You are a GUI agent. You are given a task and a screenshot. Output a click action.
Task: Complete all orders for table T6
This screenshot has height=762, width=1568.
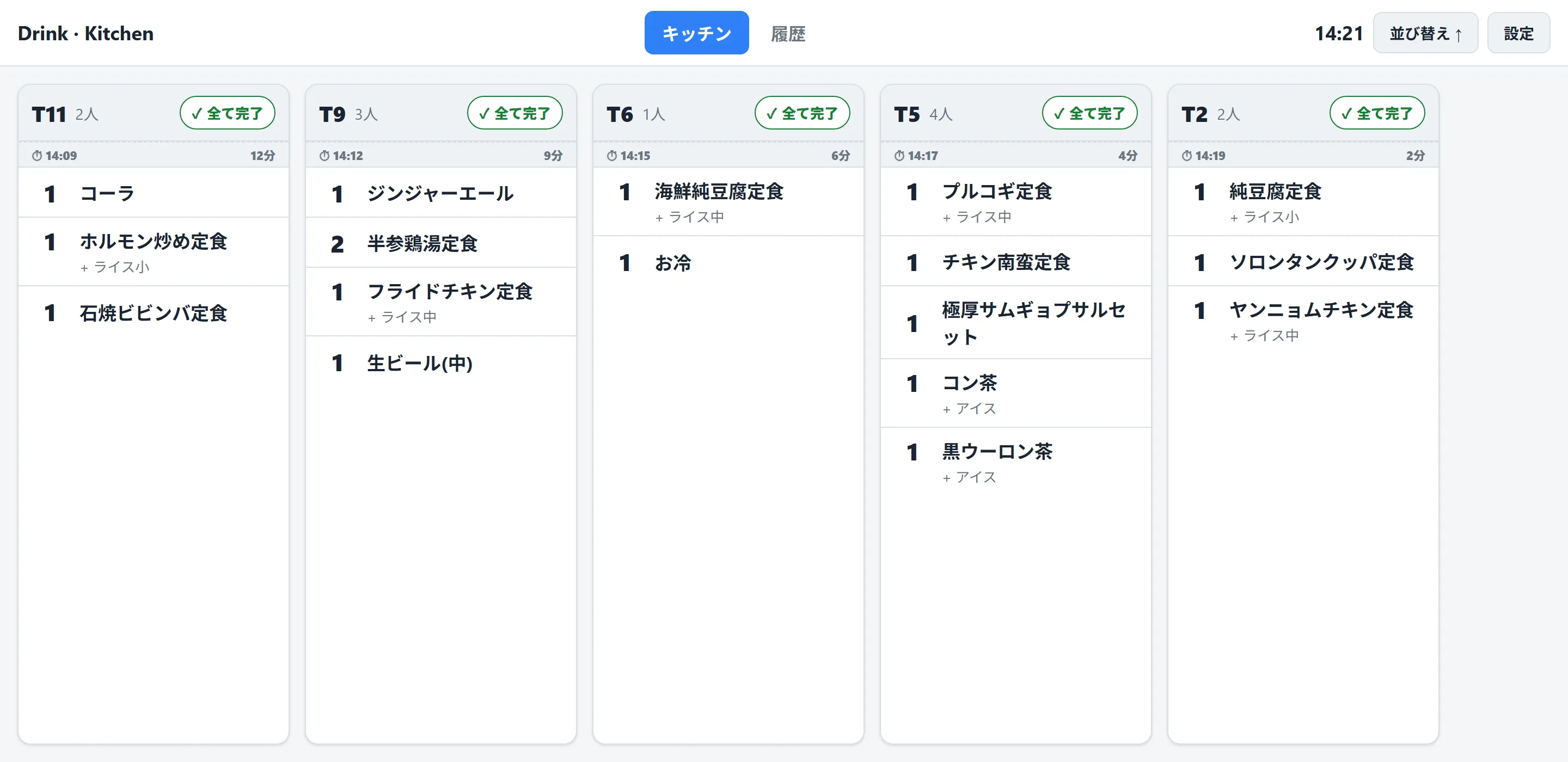[801, 113]
